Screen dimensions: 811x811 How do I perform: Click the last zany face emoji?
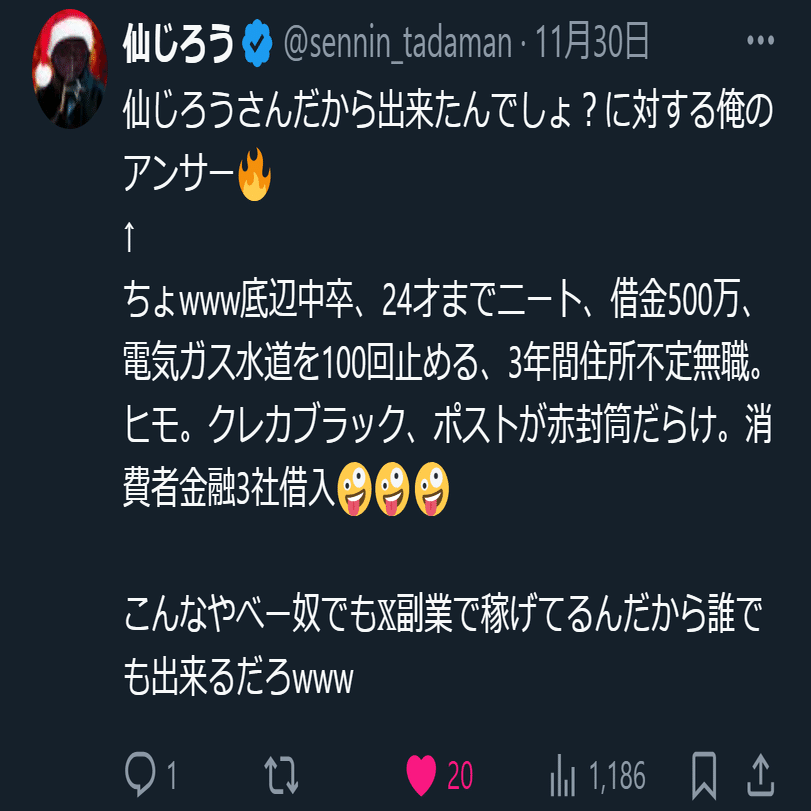[x=431, y=489]
